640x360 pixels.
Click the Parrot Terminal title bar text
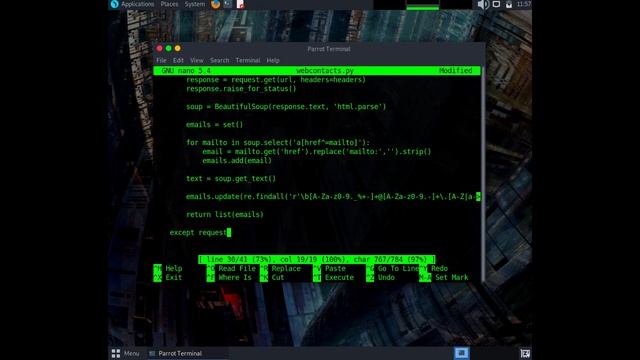tap(329, 49)
